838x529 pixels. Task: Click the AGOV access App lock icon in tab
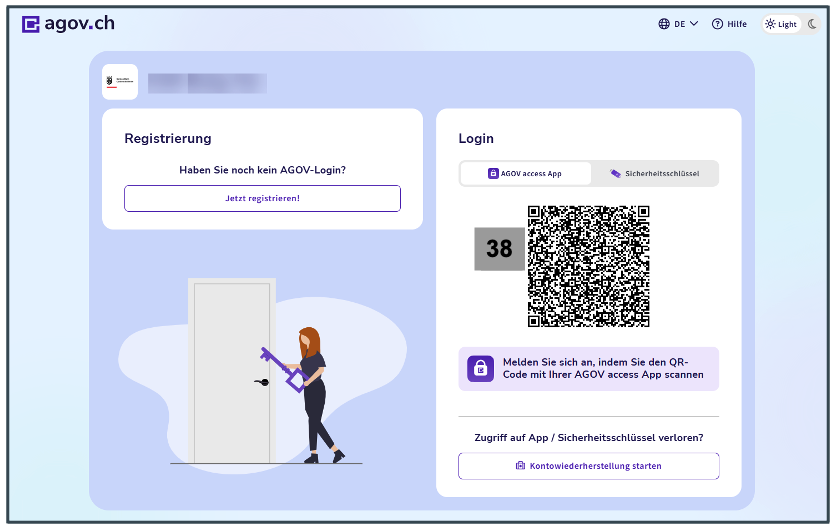pos(493,174)
